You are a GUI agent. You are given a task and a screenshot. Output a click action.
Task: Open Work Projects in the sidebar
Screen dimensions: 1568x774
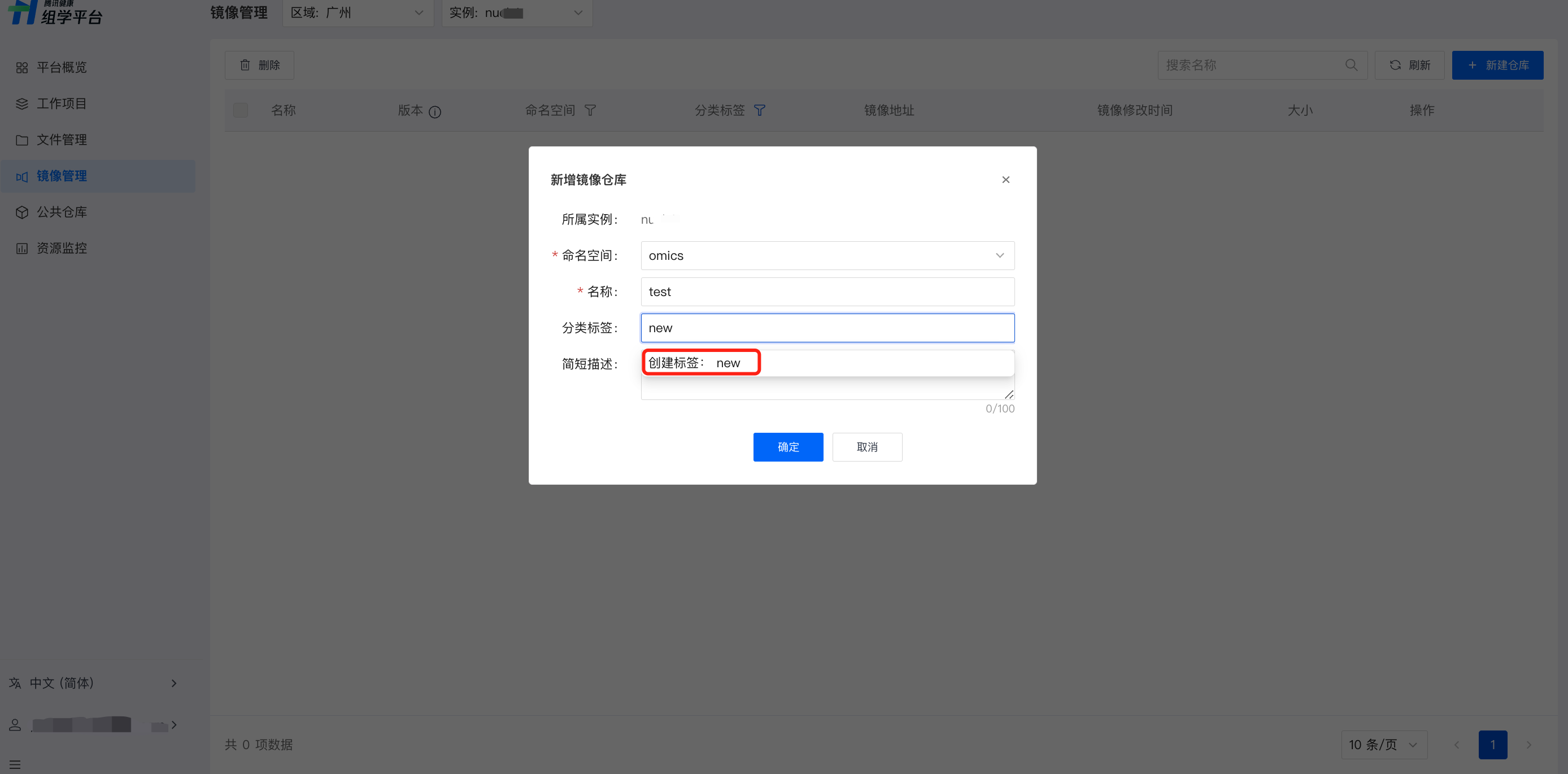62,103
